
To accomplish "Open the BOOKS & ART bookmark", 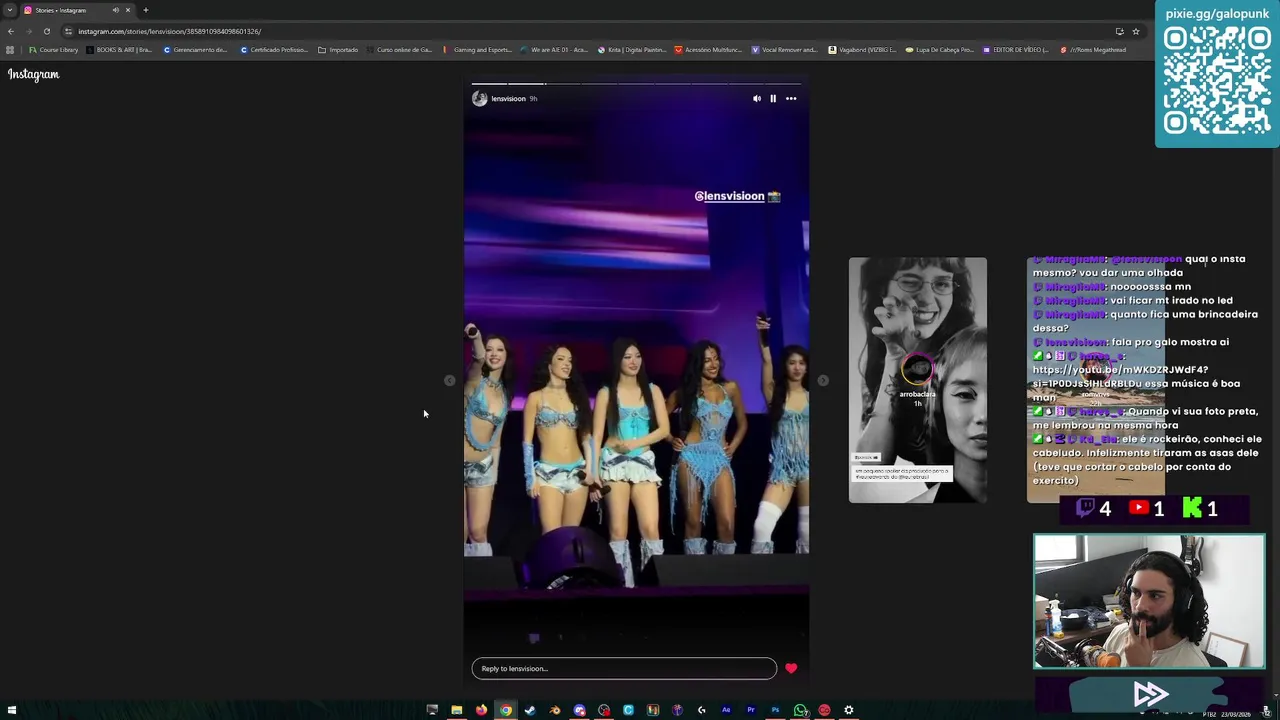I will tap(119, 50).
